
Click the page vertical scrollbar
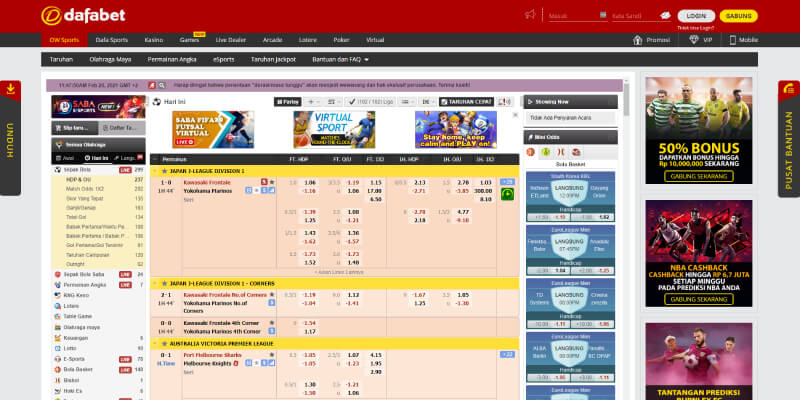[627, 100]
